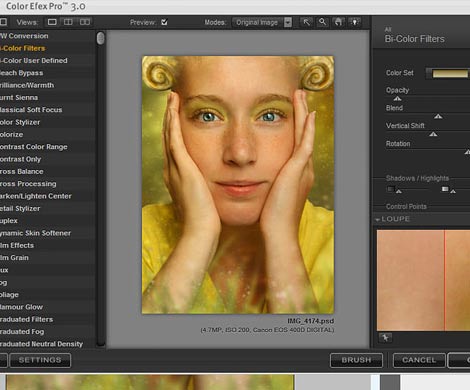Toggle the Preview checkbox
This screenshot has width=470, height=390.
[x=164, y=22]
